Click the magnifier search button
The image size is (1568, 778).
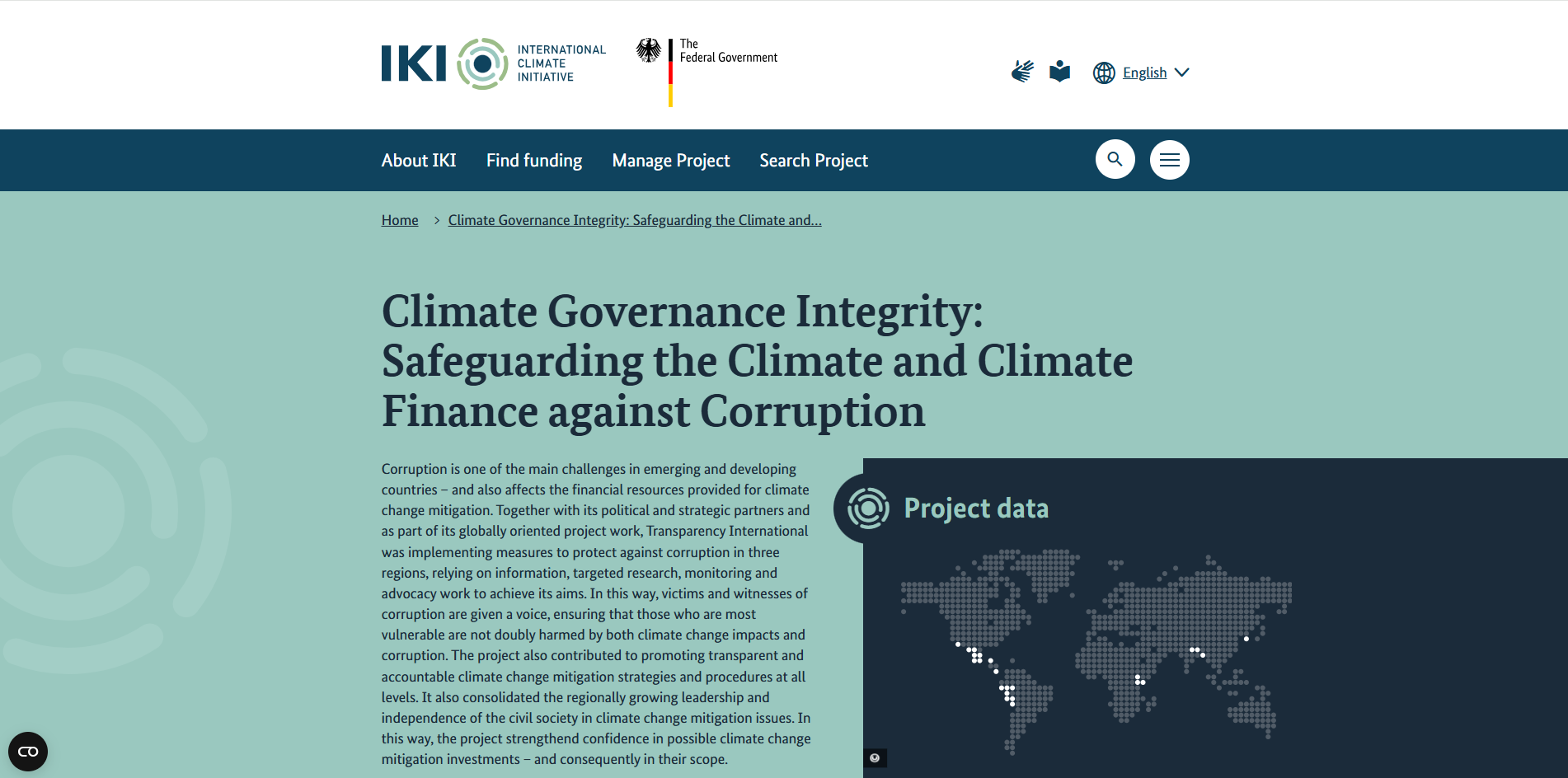coord(1115,159)
